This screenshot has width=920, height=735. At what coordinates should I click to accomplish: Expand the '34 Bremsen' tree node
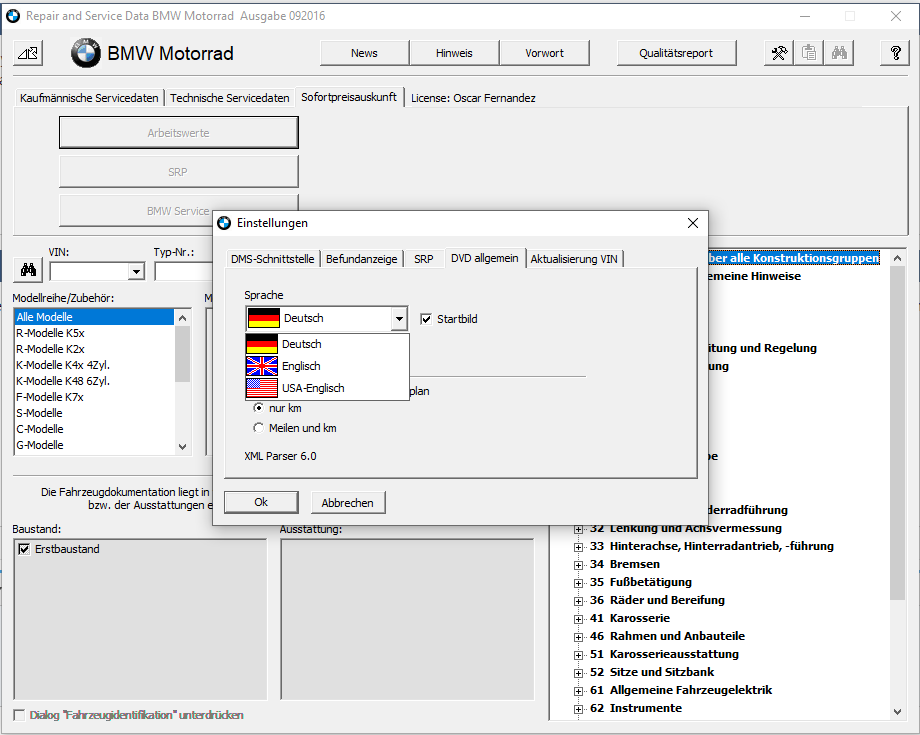(x=578, y=565)
